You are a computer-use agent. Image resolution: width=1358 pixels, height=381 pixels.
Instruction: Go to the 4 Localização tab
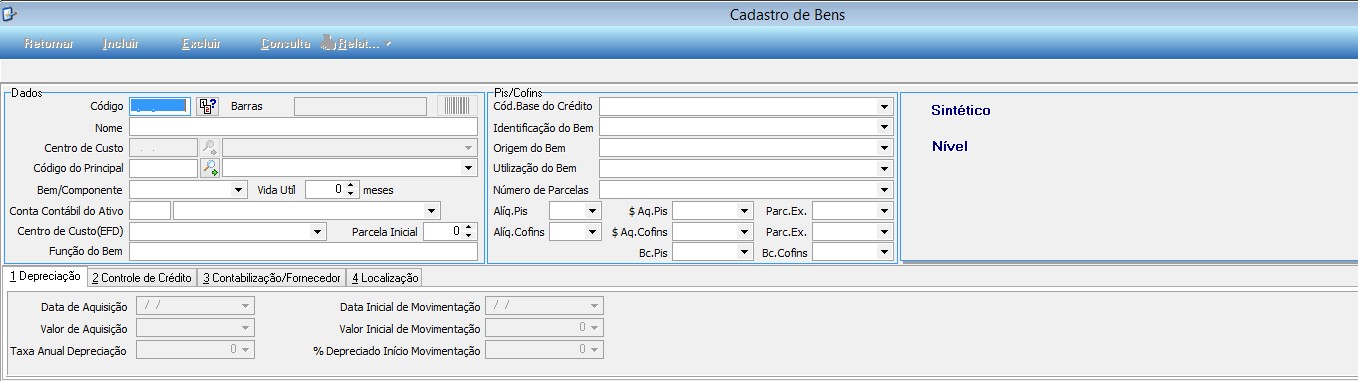pos(385,278)
